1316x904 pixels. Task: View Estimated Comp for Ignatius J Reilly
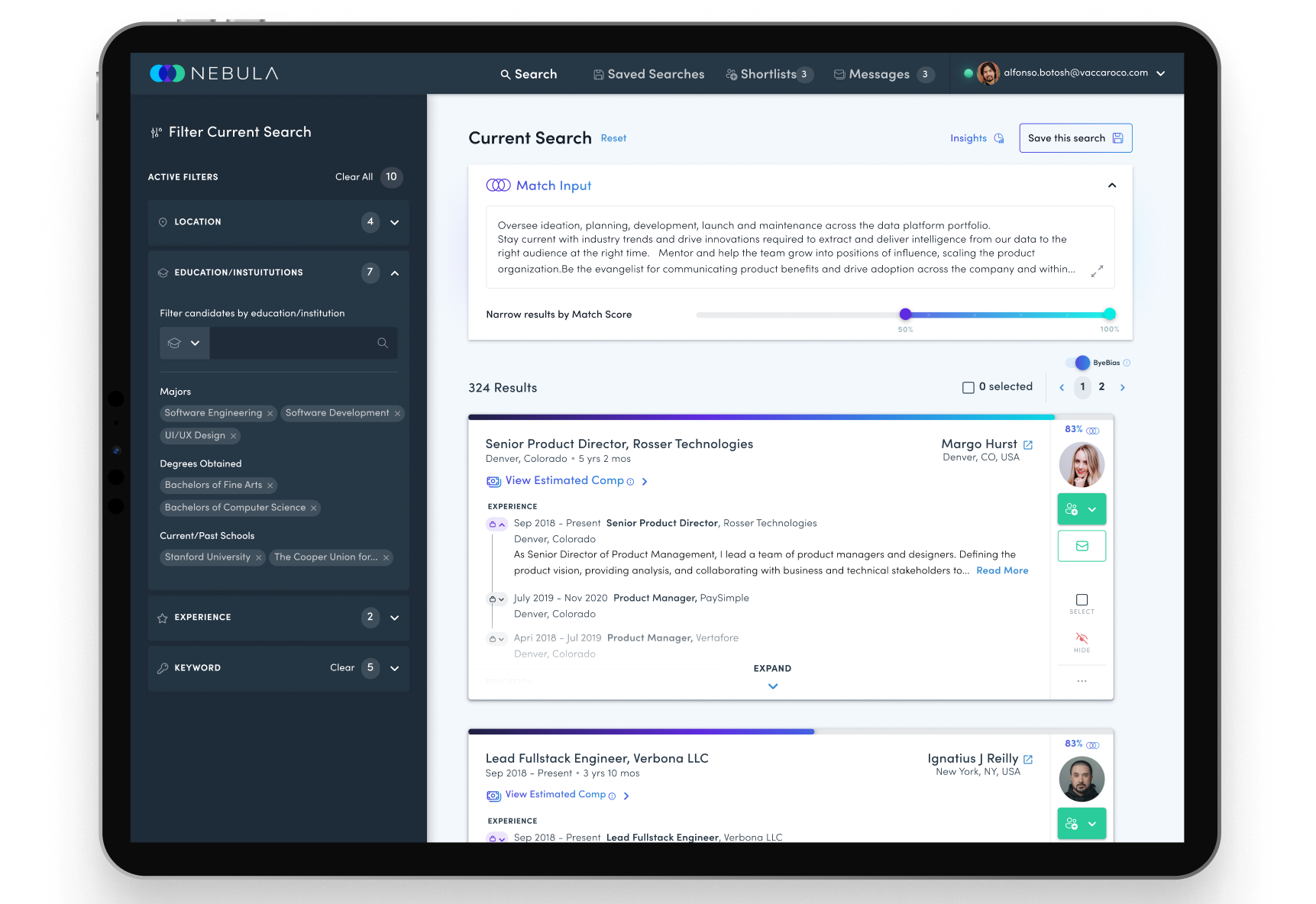(557, 796)
